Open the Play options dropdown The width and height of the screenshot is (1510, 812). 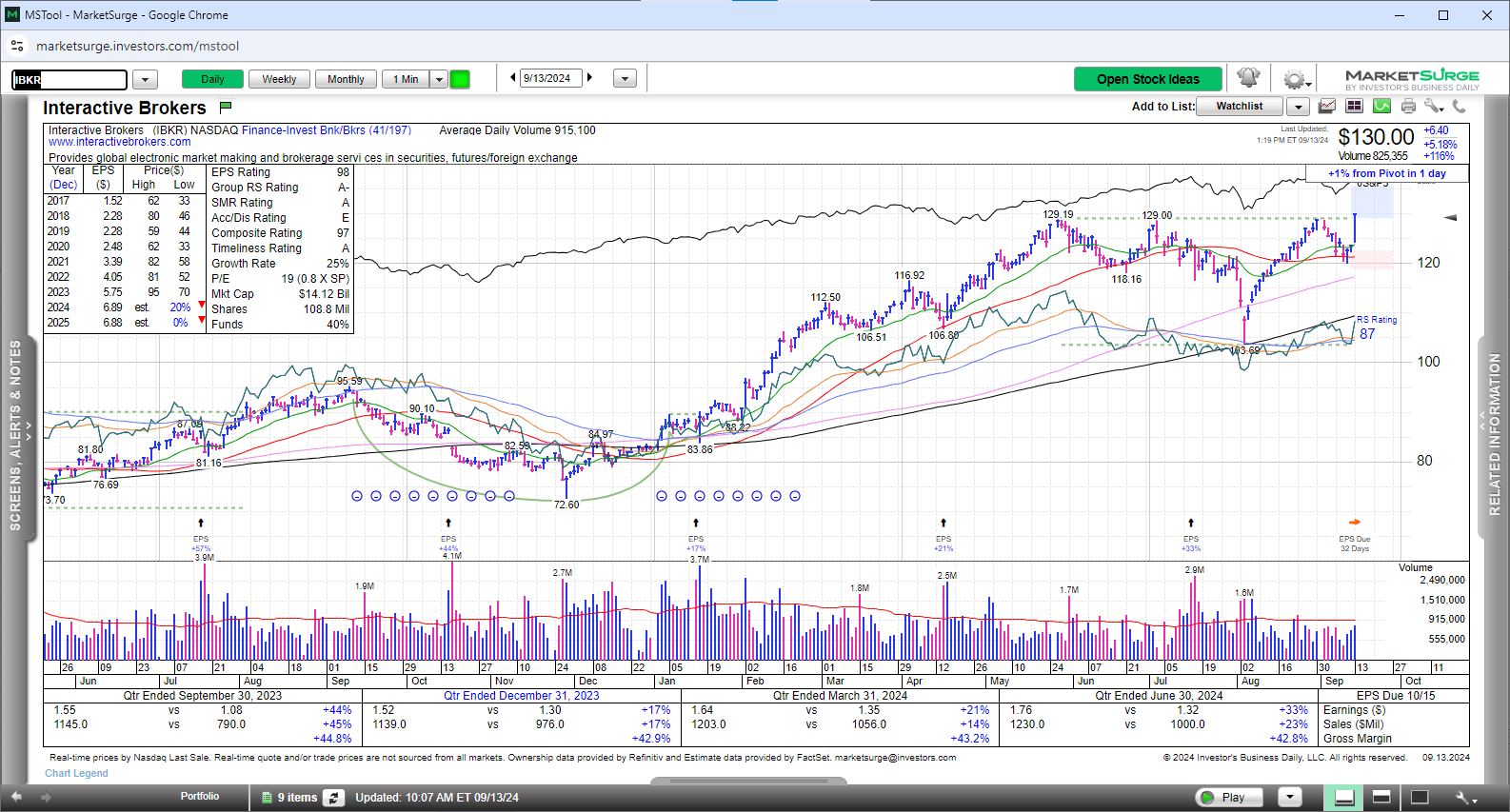[1289, 797]
